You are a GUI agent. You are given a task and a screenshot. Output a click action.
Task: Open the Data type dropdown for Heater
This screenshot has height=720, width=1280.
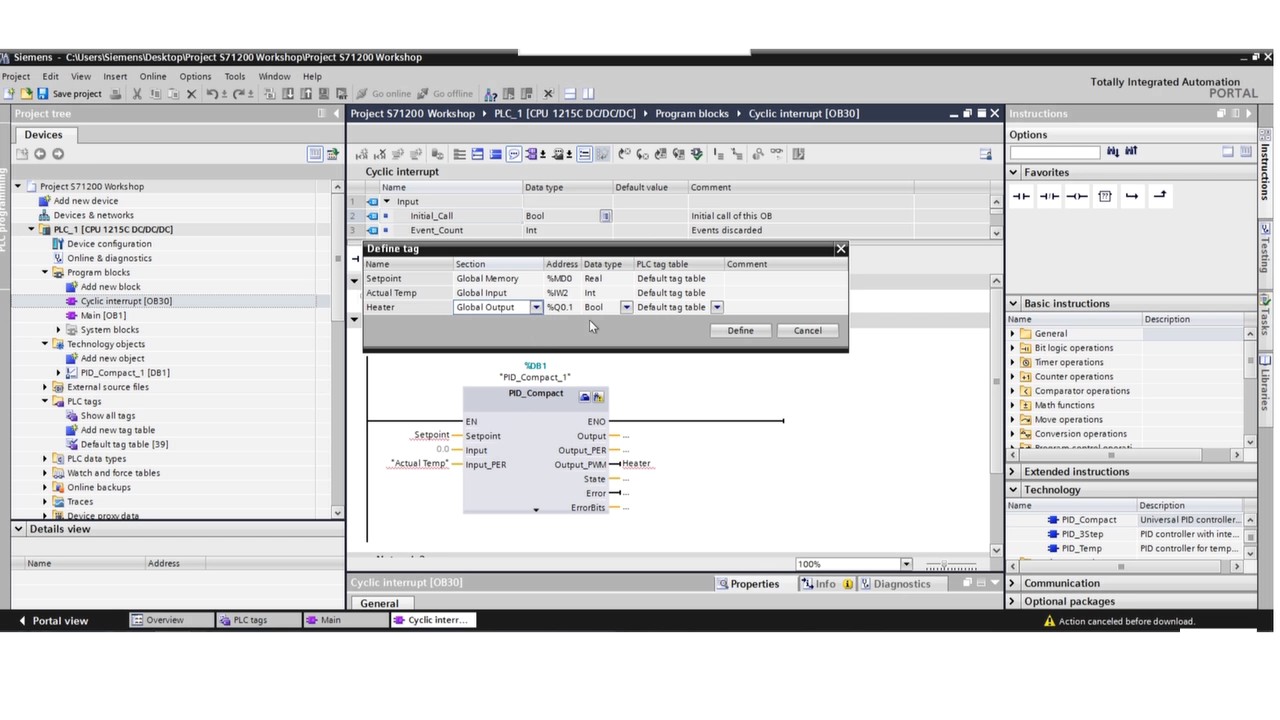pos(627,307)
